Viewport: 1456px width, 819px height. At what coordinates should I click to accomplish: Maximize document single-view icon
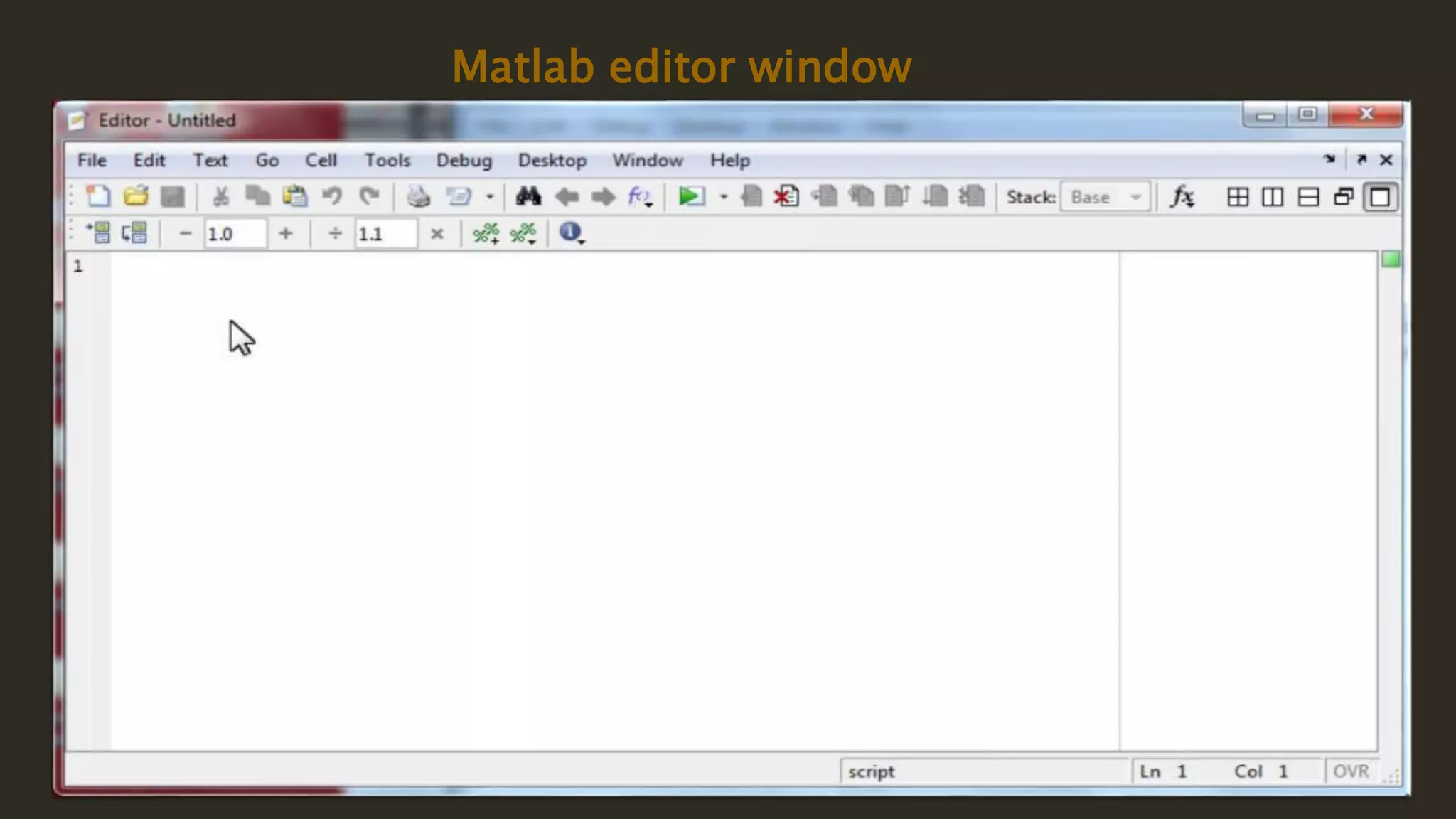[1380, 197]
